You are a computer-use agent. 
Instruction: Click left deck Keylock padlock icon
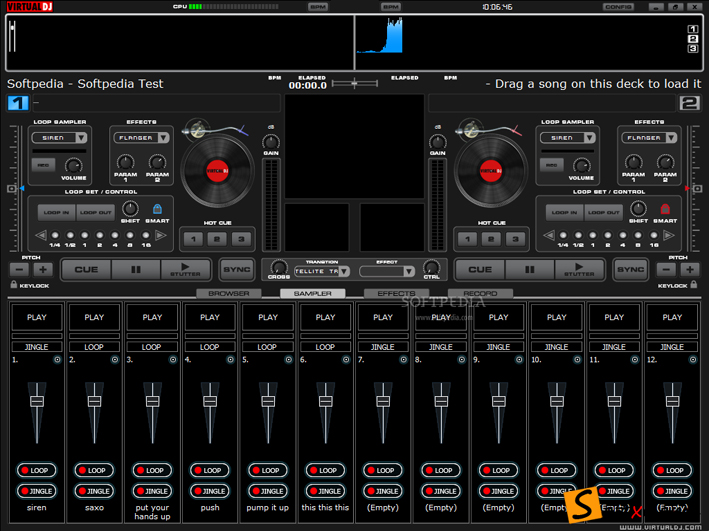click(14, 284)
